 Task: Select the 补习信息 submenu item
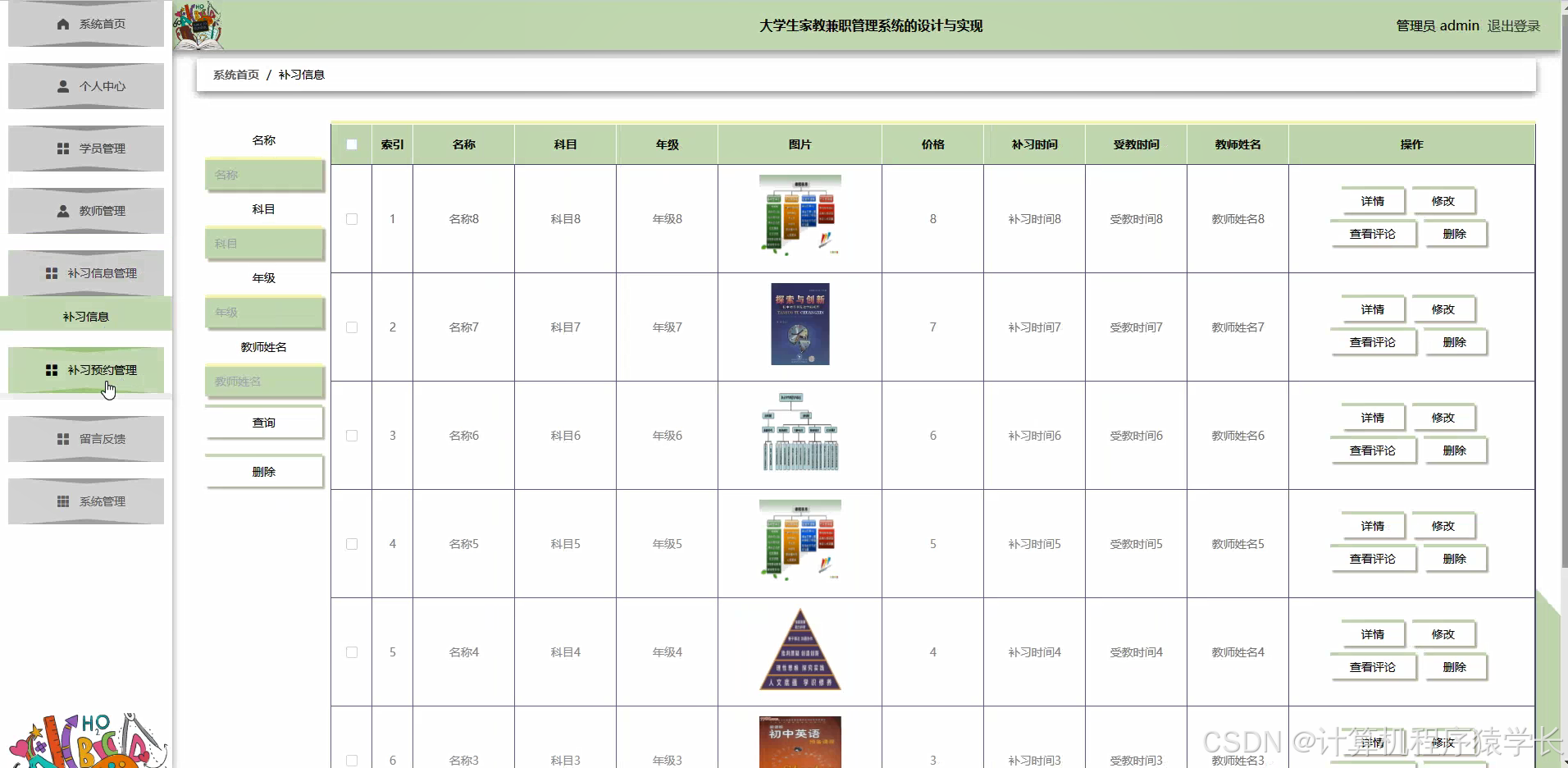(x=85, y=315)
